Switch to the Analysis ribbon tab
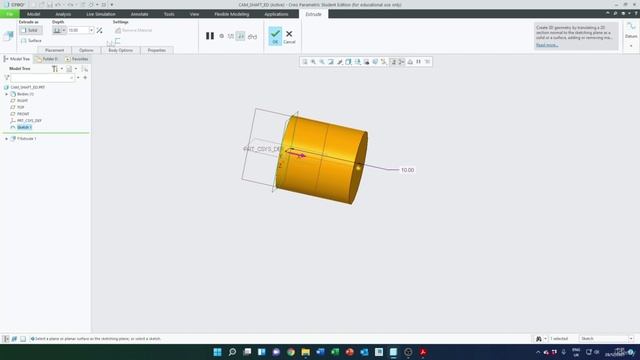 (x=63, y=14)
